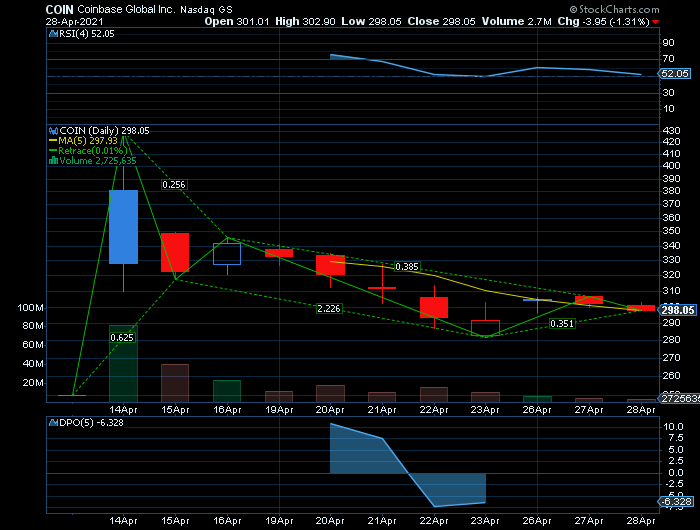
Task: Click the Nasdaq GS exchange label
Action: pyautogui.click(x=206, y=10)
